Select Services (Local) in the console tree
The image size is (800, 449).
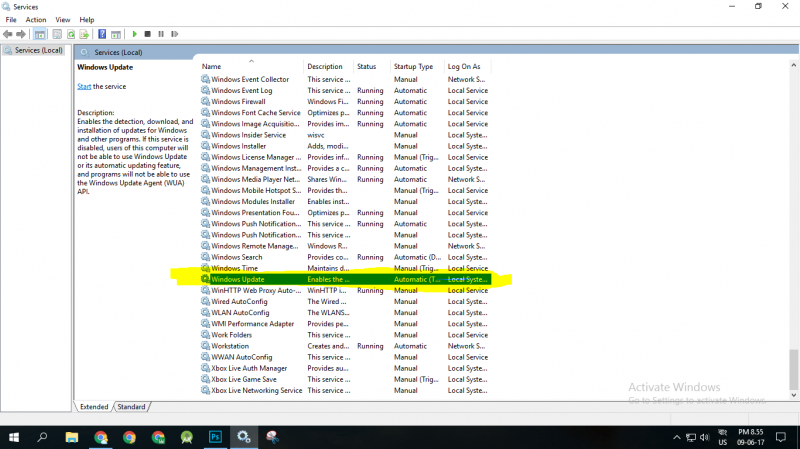click(x=34, y=50)
